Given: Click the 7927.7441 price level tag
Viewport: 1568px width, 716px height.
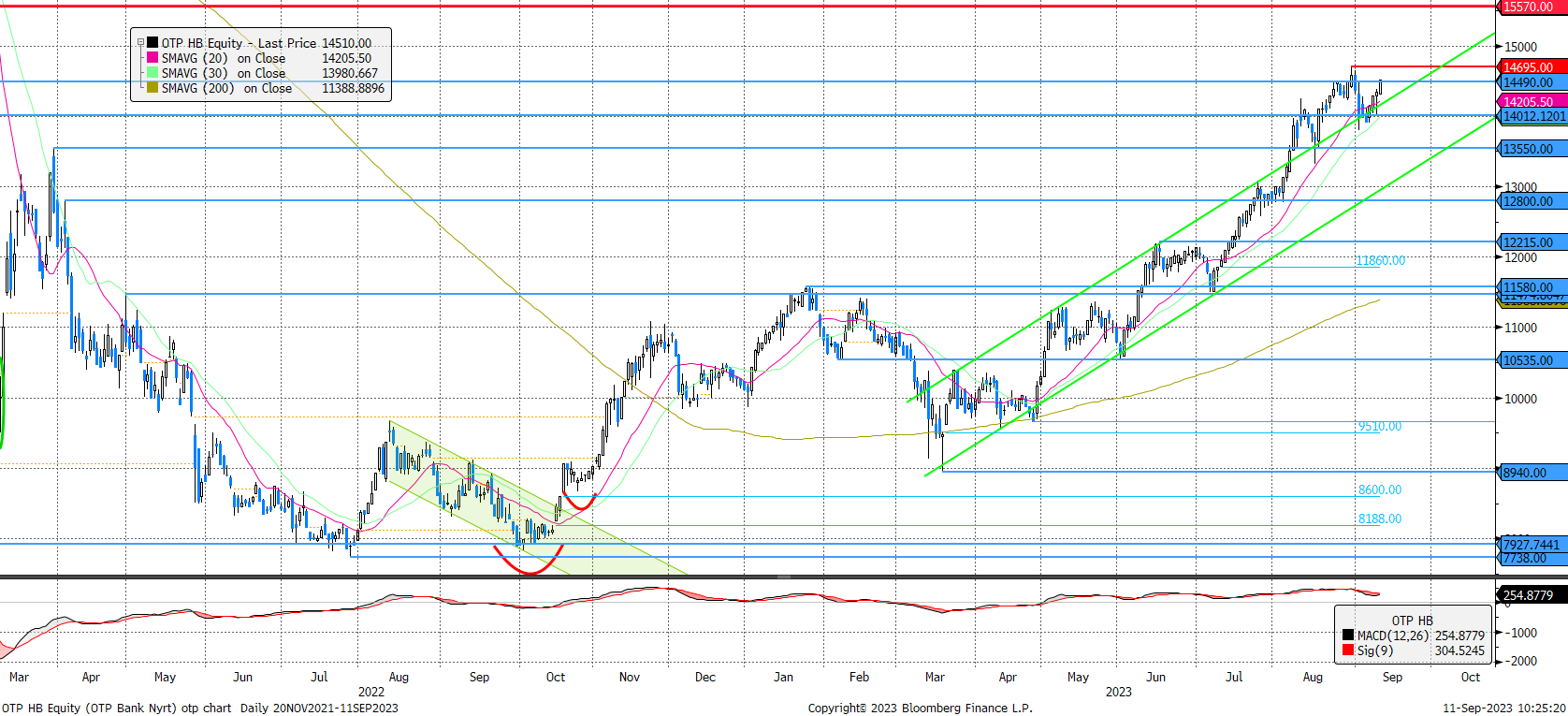Looking at the screenshot, I should [x=1532, y=544].
